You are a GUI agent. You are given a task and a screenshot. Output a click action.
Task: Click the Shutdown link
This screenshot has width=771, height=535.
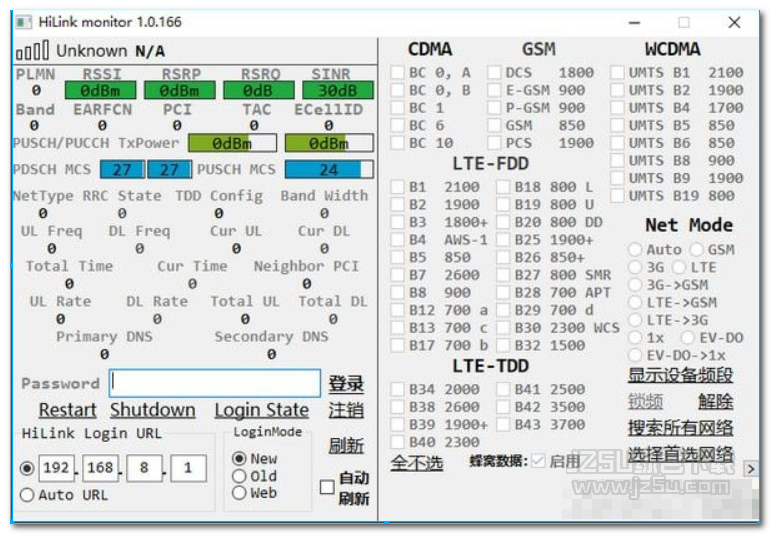[x=152, y=410]
